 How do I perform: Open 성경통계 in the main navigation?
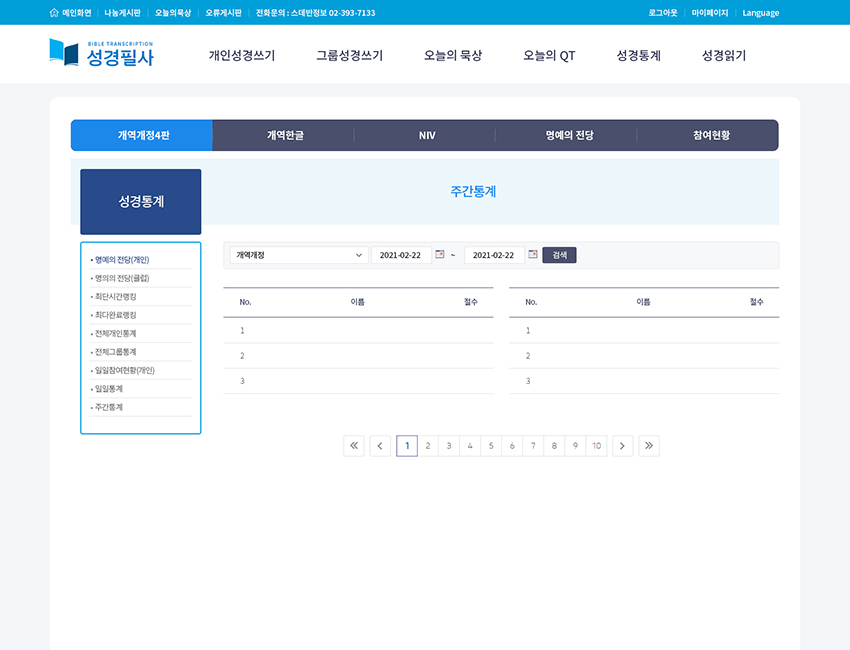(638, 56)
